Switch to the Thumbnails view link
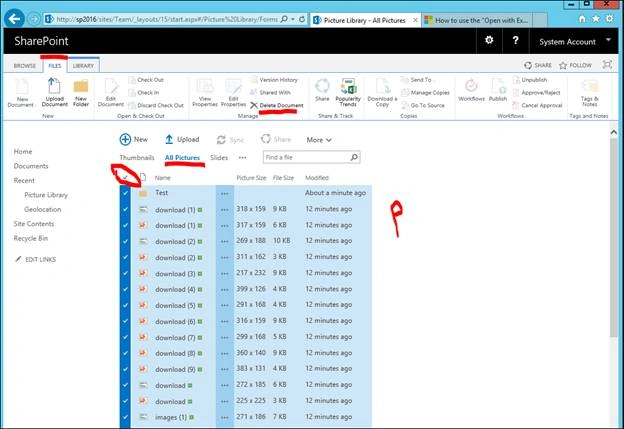Image resolution: width=624 pixels, height=429 pixels. pos(137,158)
